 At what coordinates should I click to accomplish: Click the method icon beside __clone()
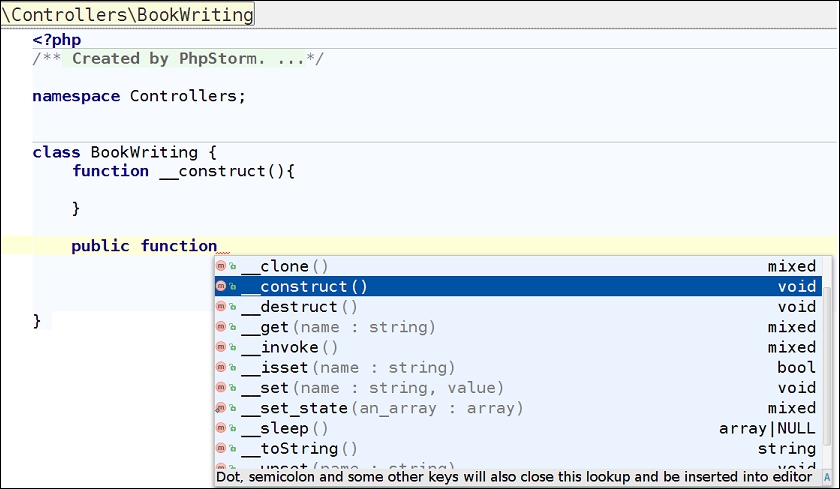coord(222,267)
